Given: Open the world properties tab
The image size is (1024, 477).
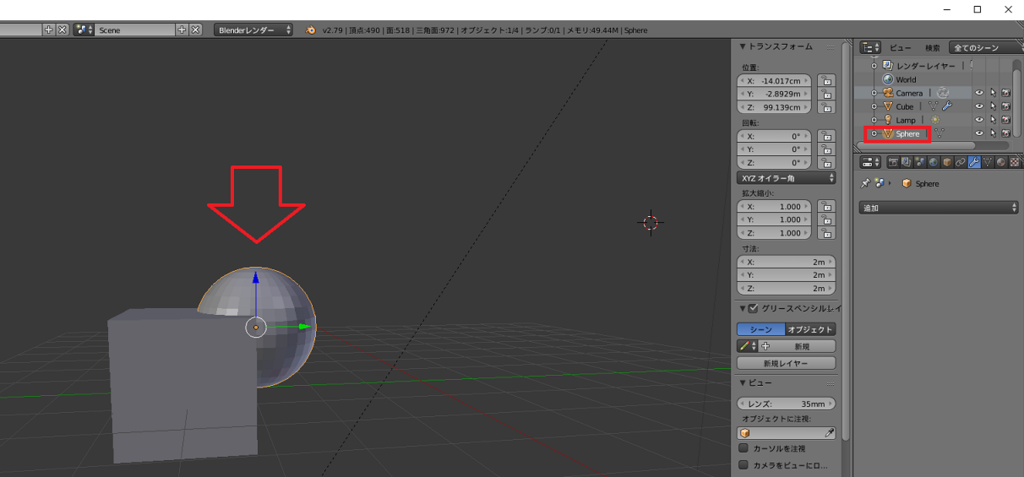Looking at the screenshot, I should point(933,162).
